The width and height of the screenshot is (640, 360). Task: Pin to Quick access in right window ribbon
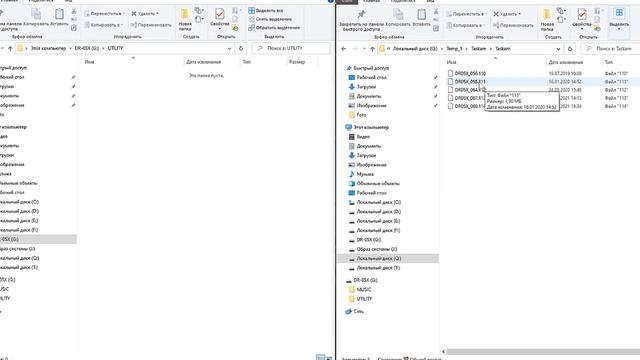click(361, 20)
